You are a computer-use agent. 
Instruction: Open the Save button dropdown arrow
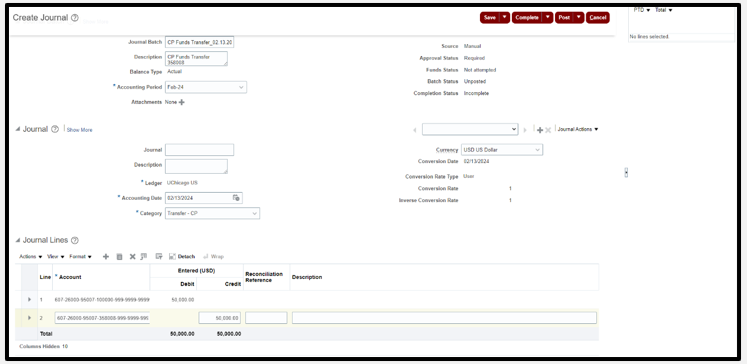(x=505, y=18)
